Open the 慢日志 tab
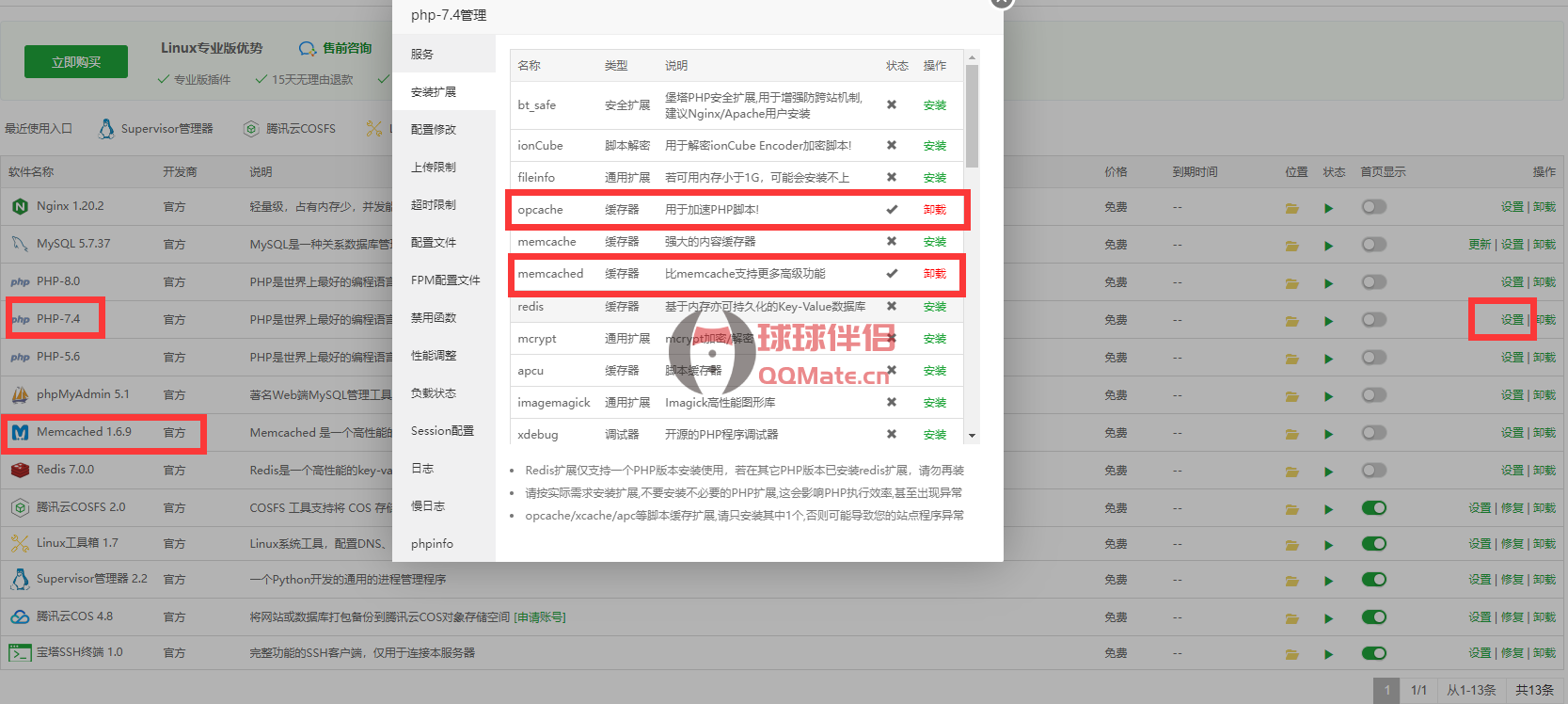The width and height of the screenshot is (1568, 704). tap(444, 505)
